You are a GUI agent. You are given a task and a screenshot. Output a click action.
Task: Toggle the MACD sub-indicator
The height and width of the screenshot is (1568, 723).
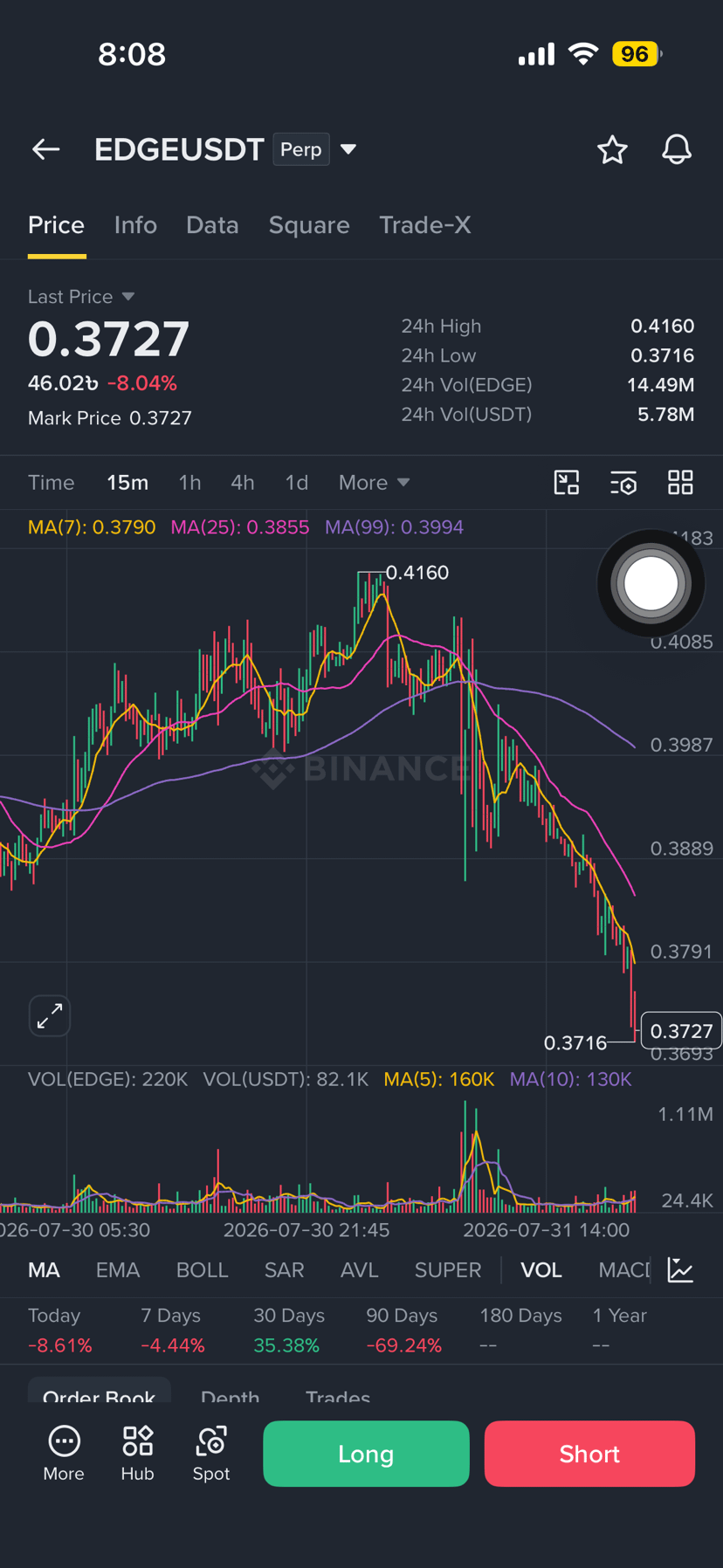(x=624, y=1270)
